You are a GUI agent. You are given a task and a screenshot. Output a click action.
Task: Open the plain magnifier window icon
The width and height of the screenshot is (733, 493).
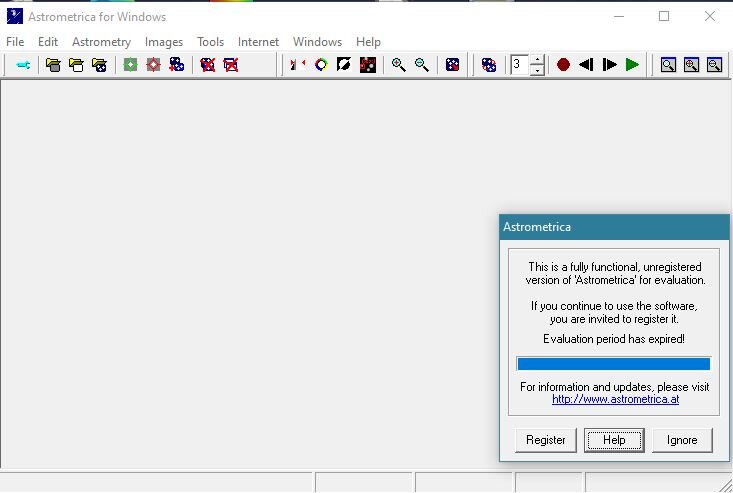[668, 65]
